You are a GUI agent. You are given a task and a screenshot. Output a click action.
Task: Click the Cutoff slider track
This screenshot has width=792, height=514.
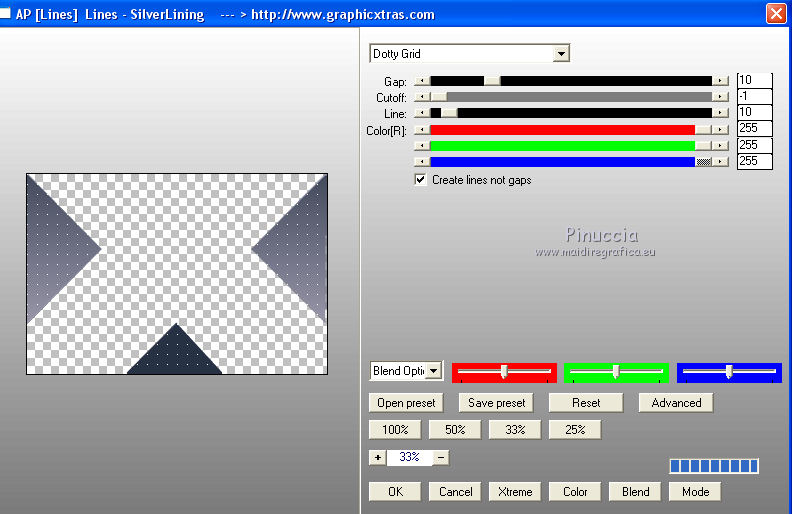coord(571,96)
